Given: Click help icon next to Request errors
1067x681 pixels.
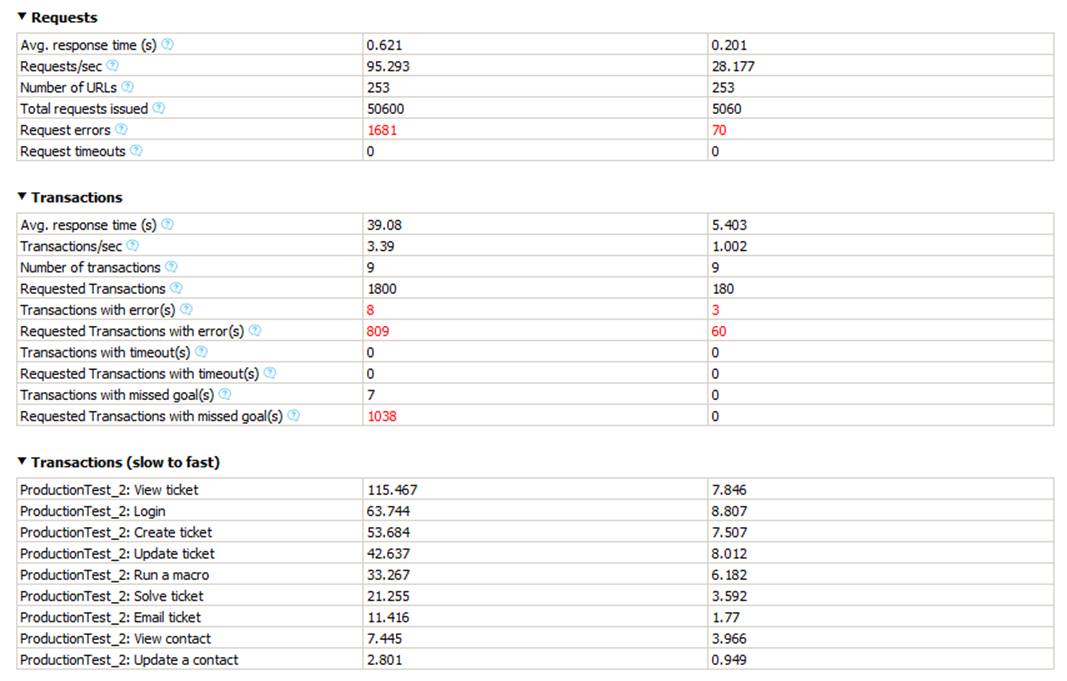Looking at the screenshot, I should [121, 130].
